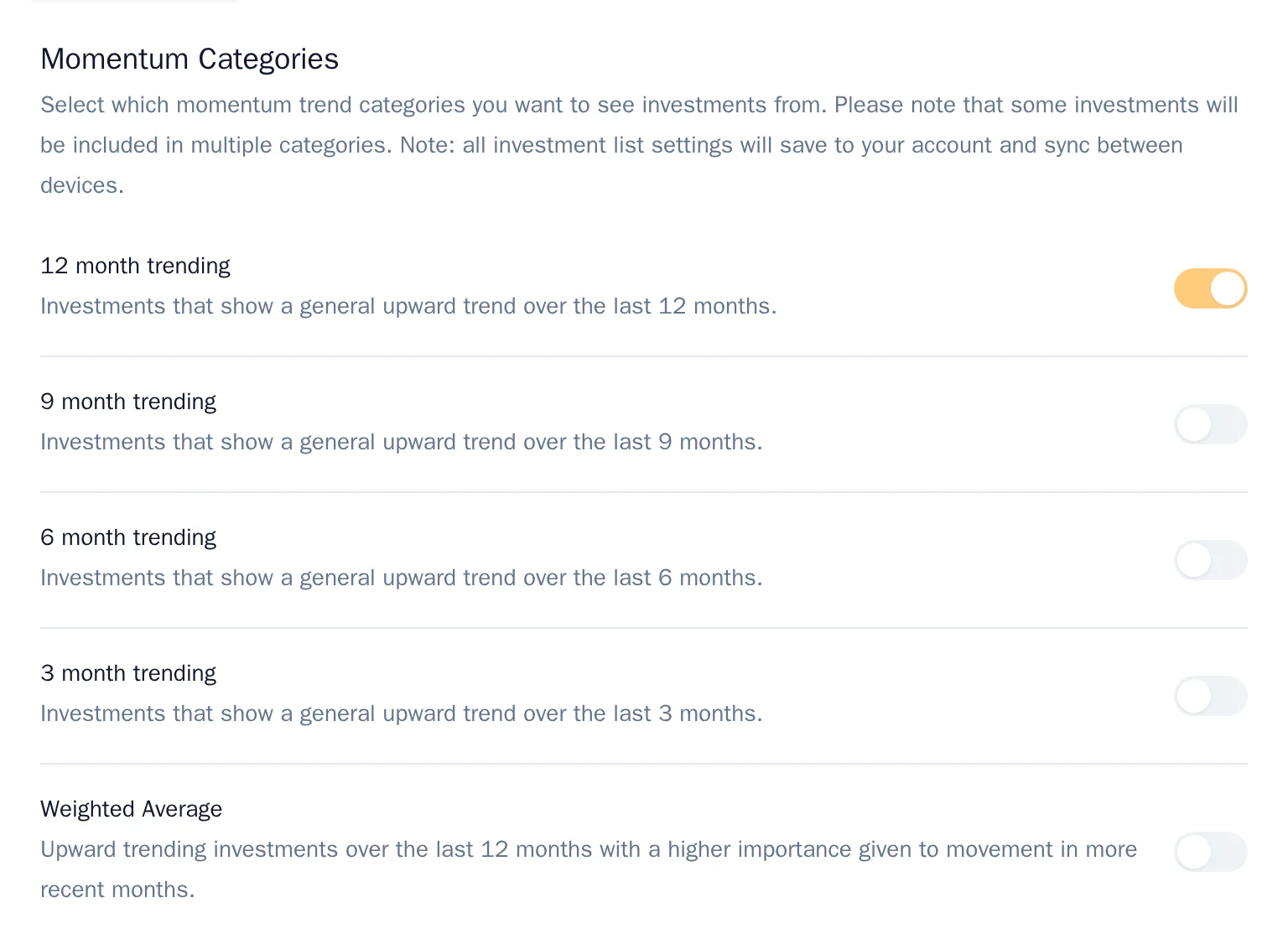This screenshot has height=939, width=1288.
Task: Click the 12 month trending label
Action: [x=135, y=265]
